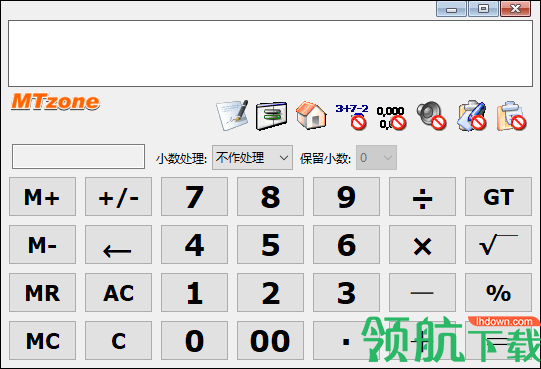
Task: Click the minus subtraction button
Action: click(422, 293)
